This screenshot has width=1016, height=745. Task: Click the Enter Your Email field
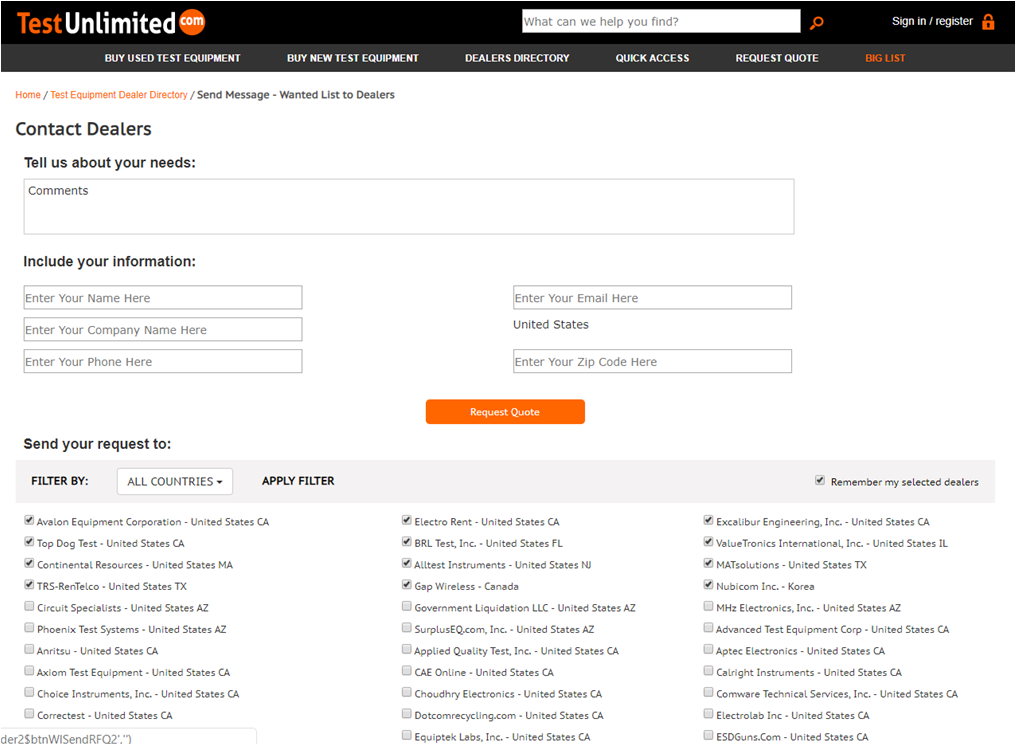coord(652,298)
